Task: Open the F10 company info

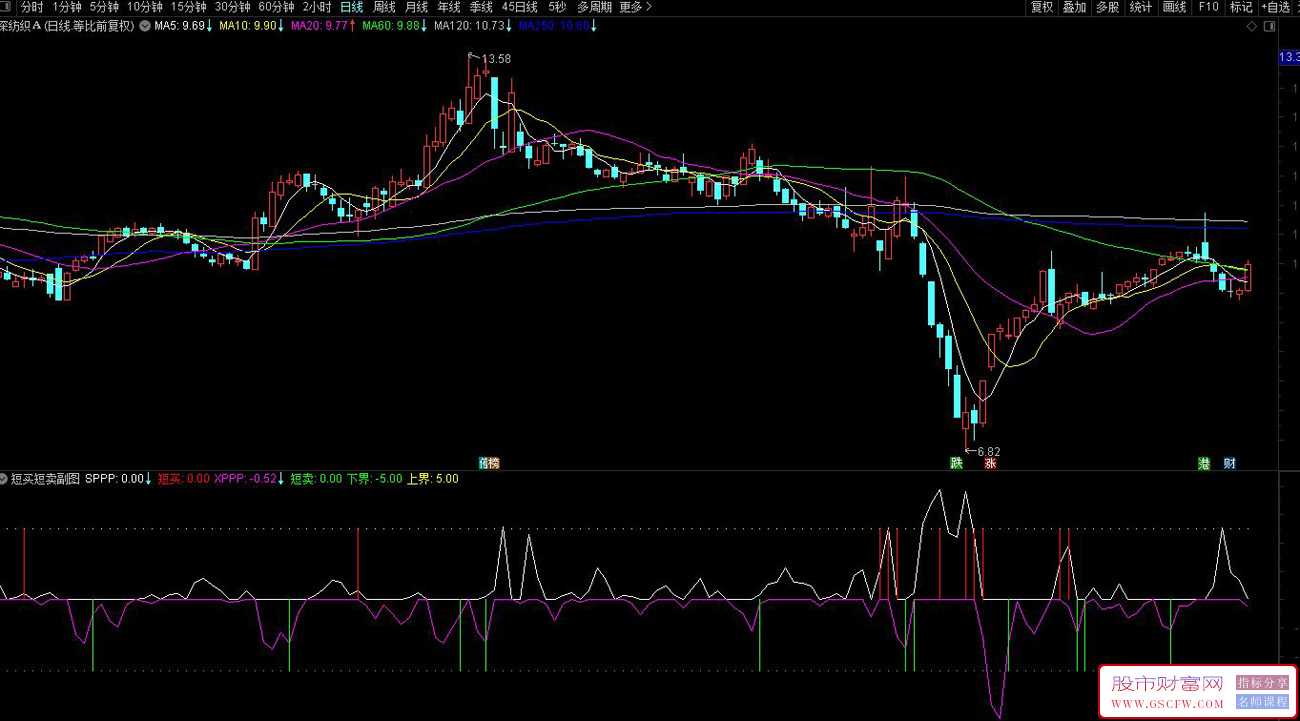Action: click(1208, 7)
